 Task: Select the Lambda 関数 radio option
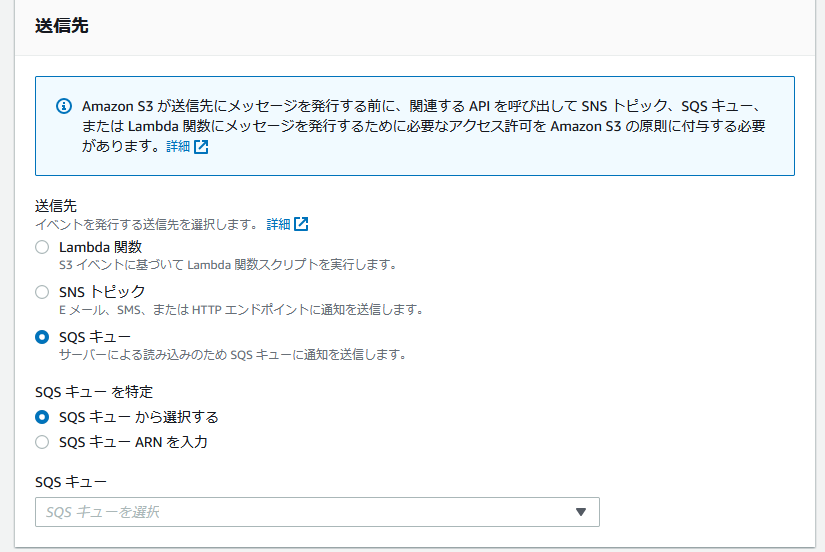coord(42,247)
